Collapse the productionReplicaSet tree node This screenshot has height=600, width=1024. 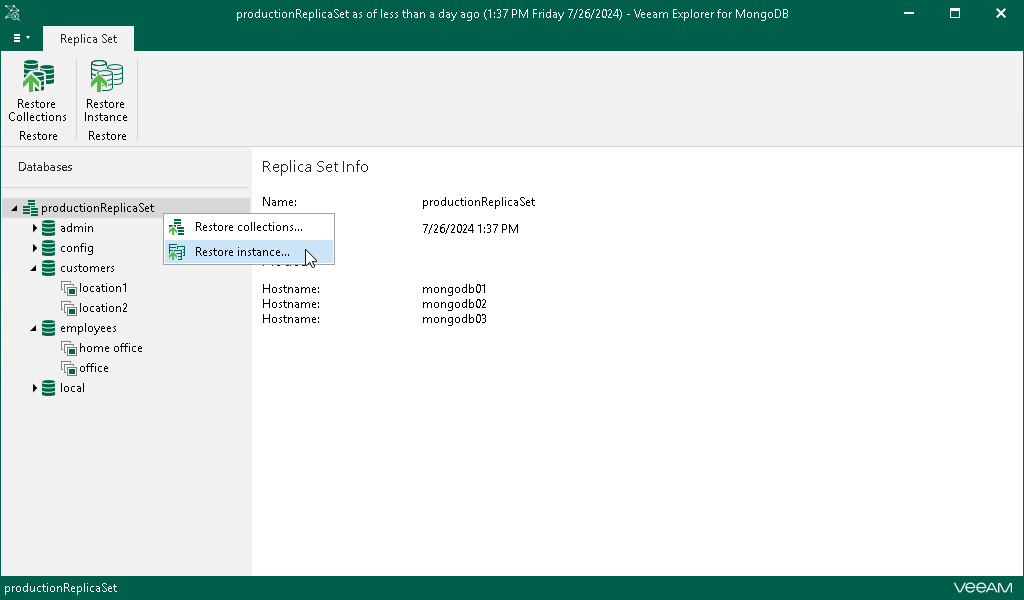(14, 208)
